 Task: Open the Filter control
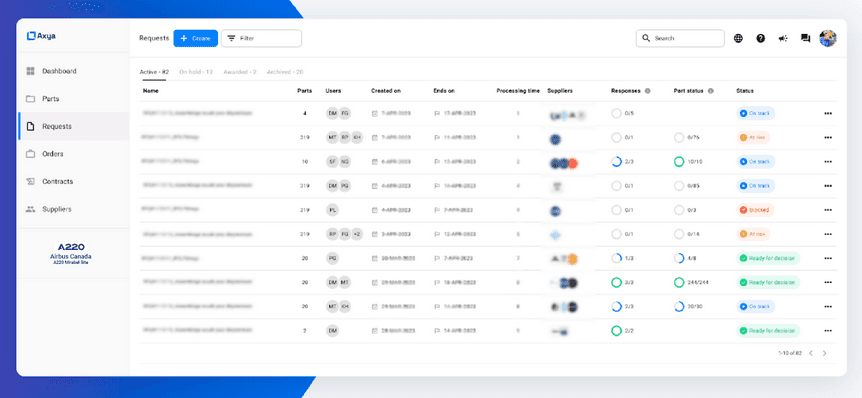(x=261, y=38)
